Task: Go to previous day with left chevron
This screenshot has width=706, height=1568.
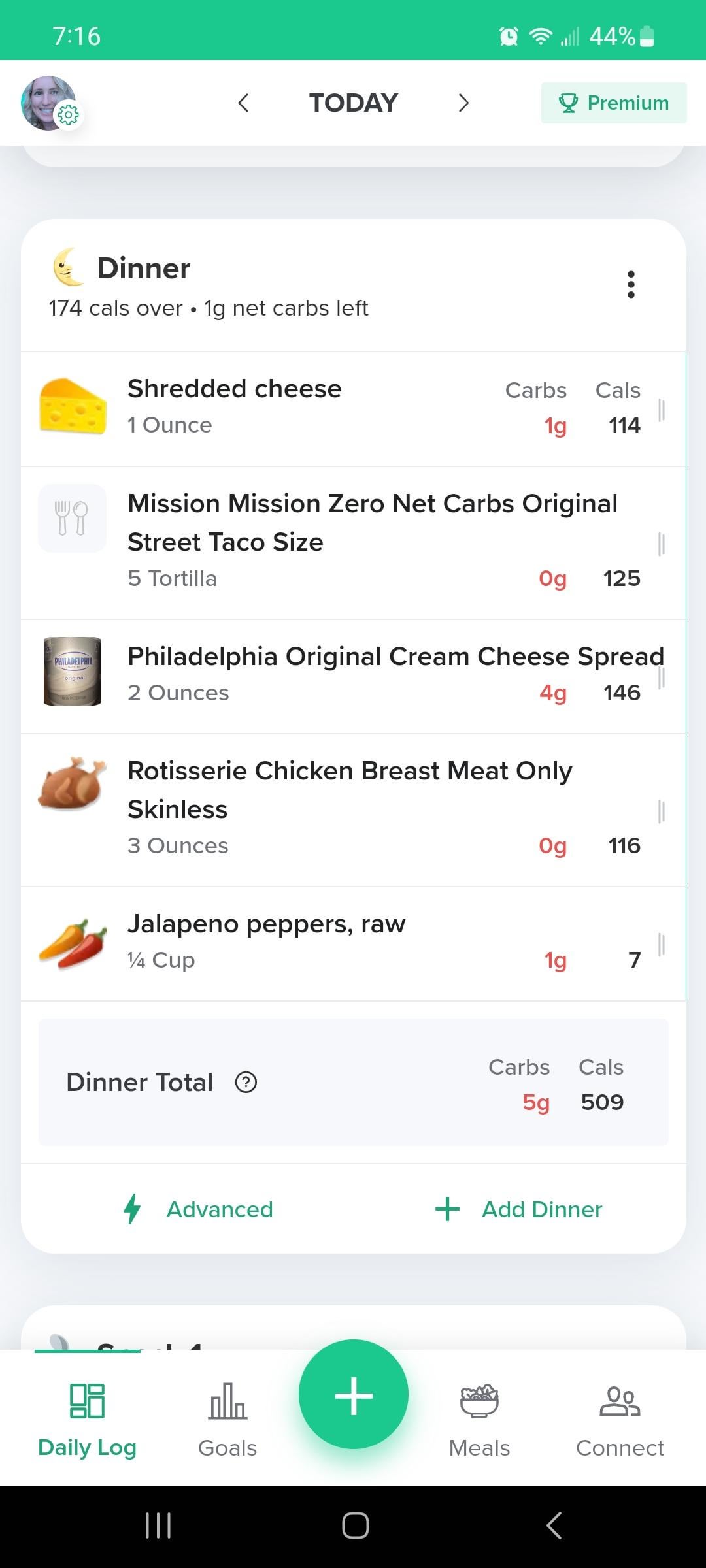Action: [x=243, y=103]
